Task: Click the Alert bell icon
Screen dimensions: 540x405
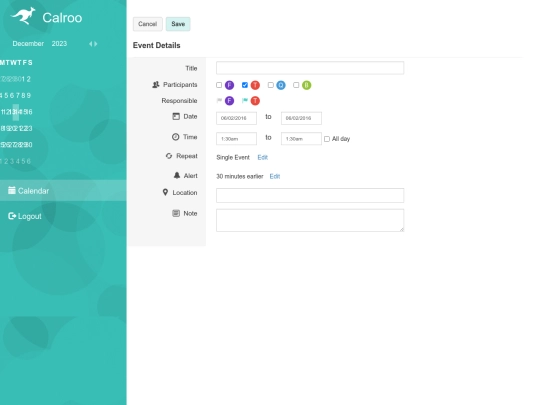Action: pos(177,175)
